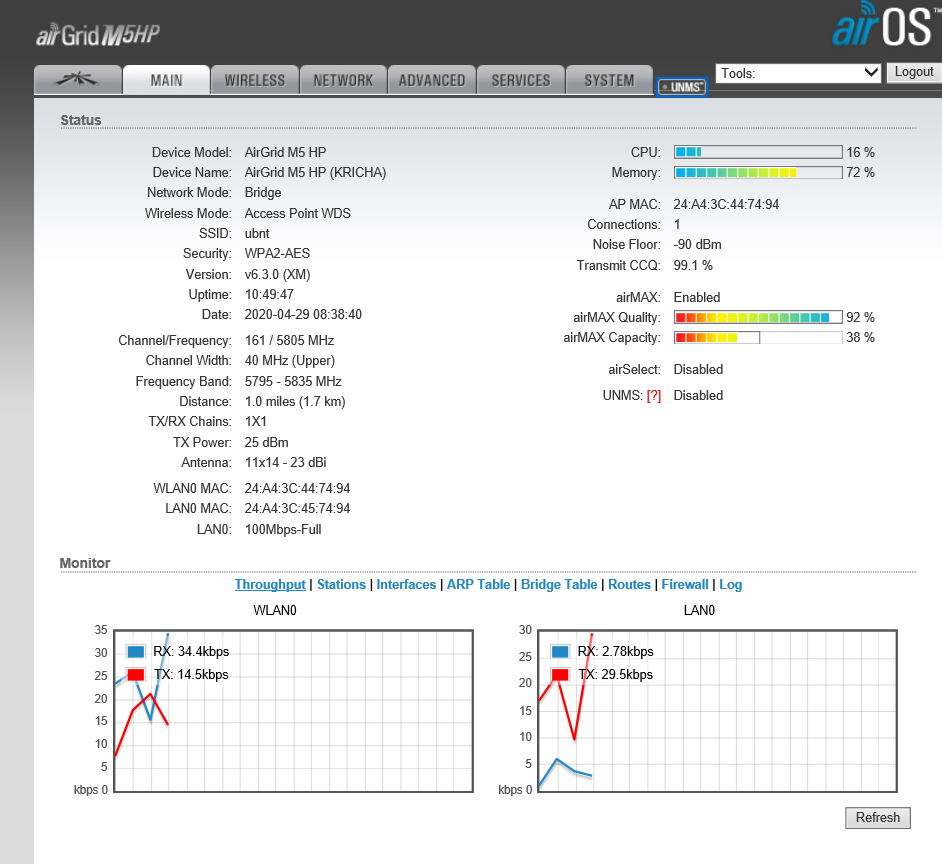The height and width of the screenshot is (864, 942).
Task: Click the UNMS badge icon
Action: (x=682, y=87)
